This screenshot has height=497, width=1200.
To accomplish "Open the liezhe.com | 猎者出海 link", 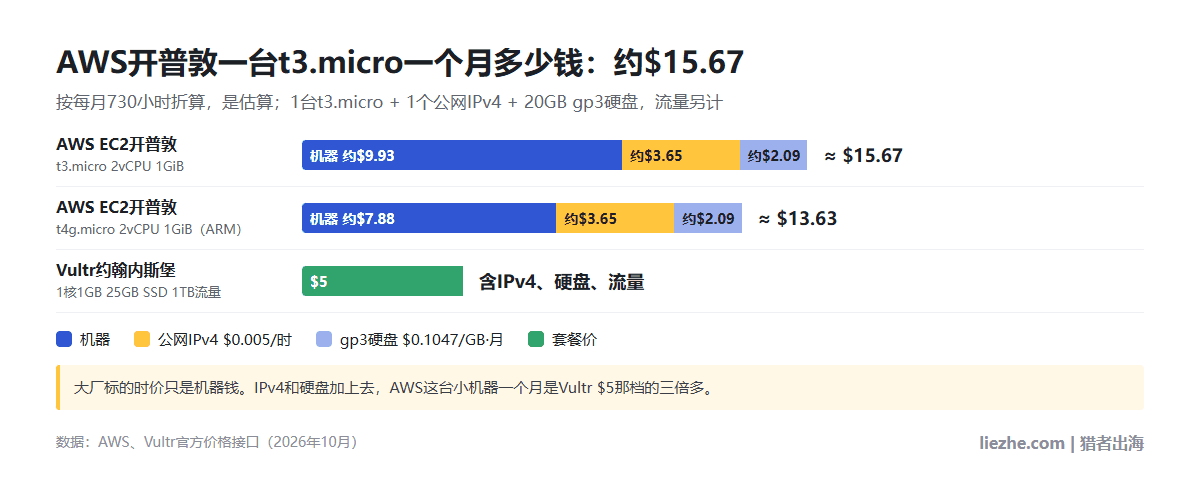I will coord(1061,443).
